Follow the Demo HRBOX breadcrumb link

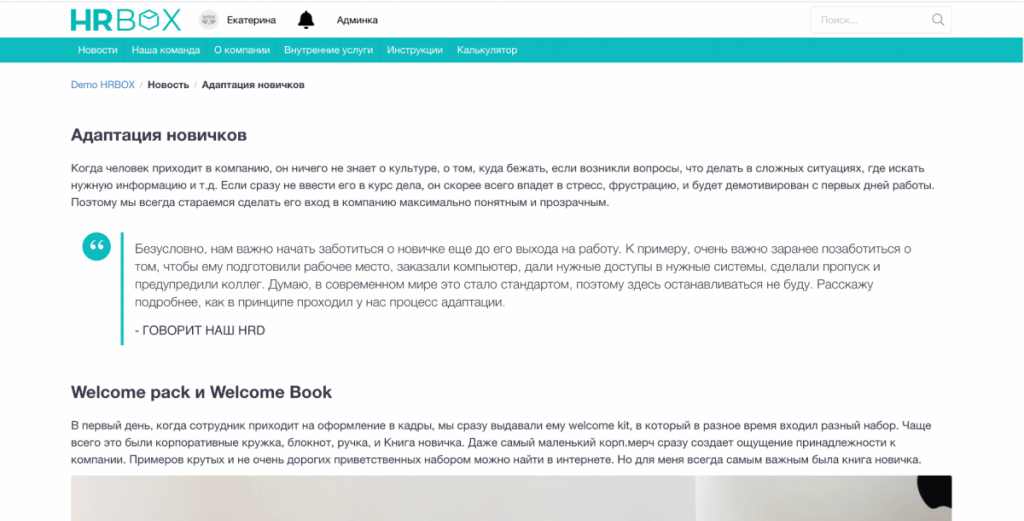click(x=103, y=85)
